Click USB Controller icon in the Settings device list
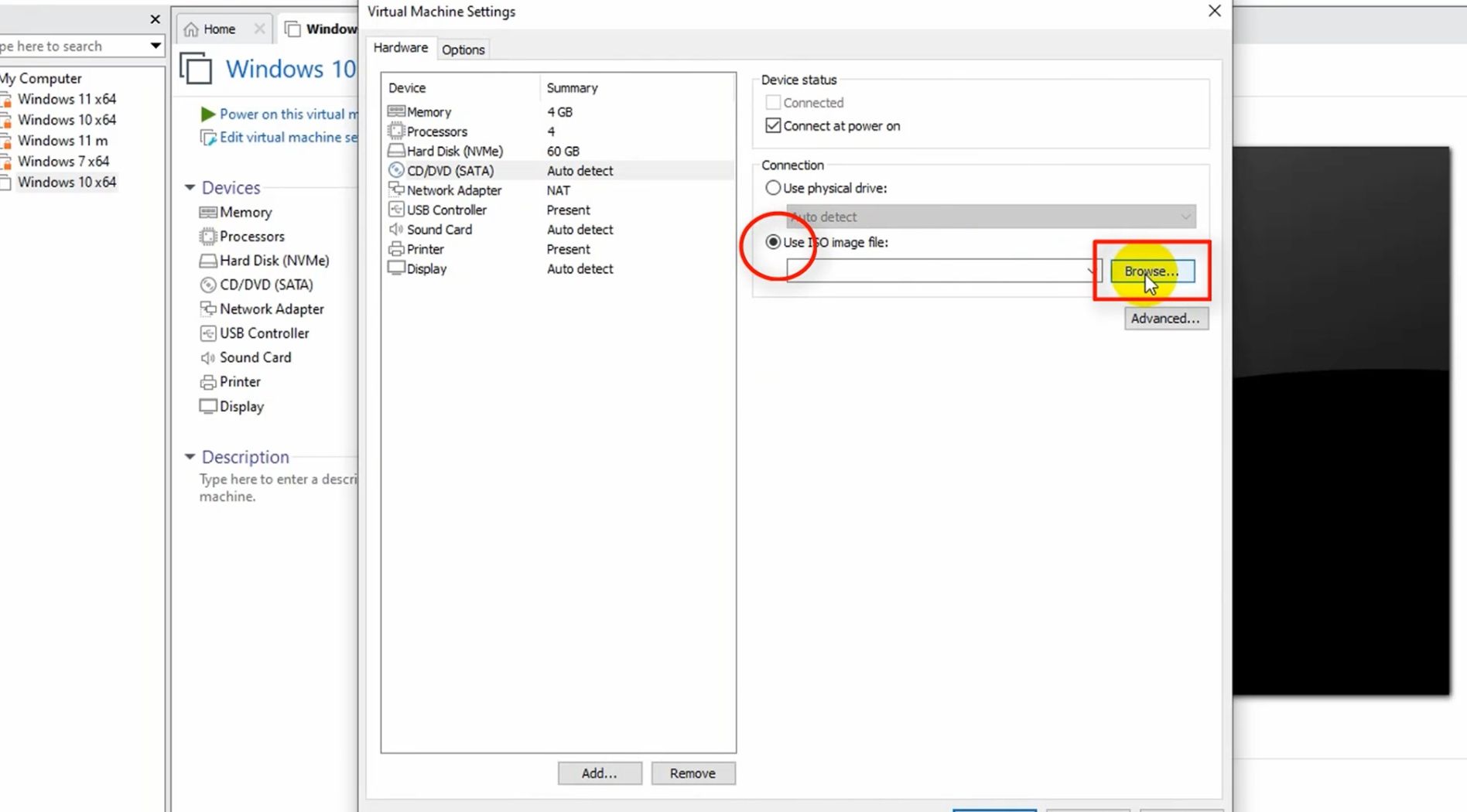This screenshot has height=812, width=1467. point(396,210)
